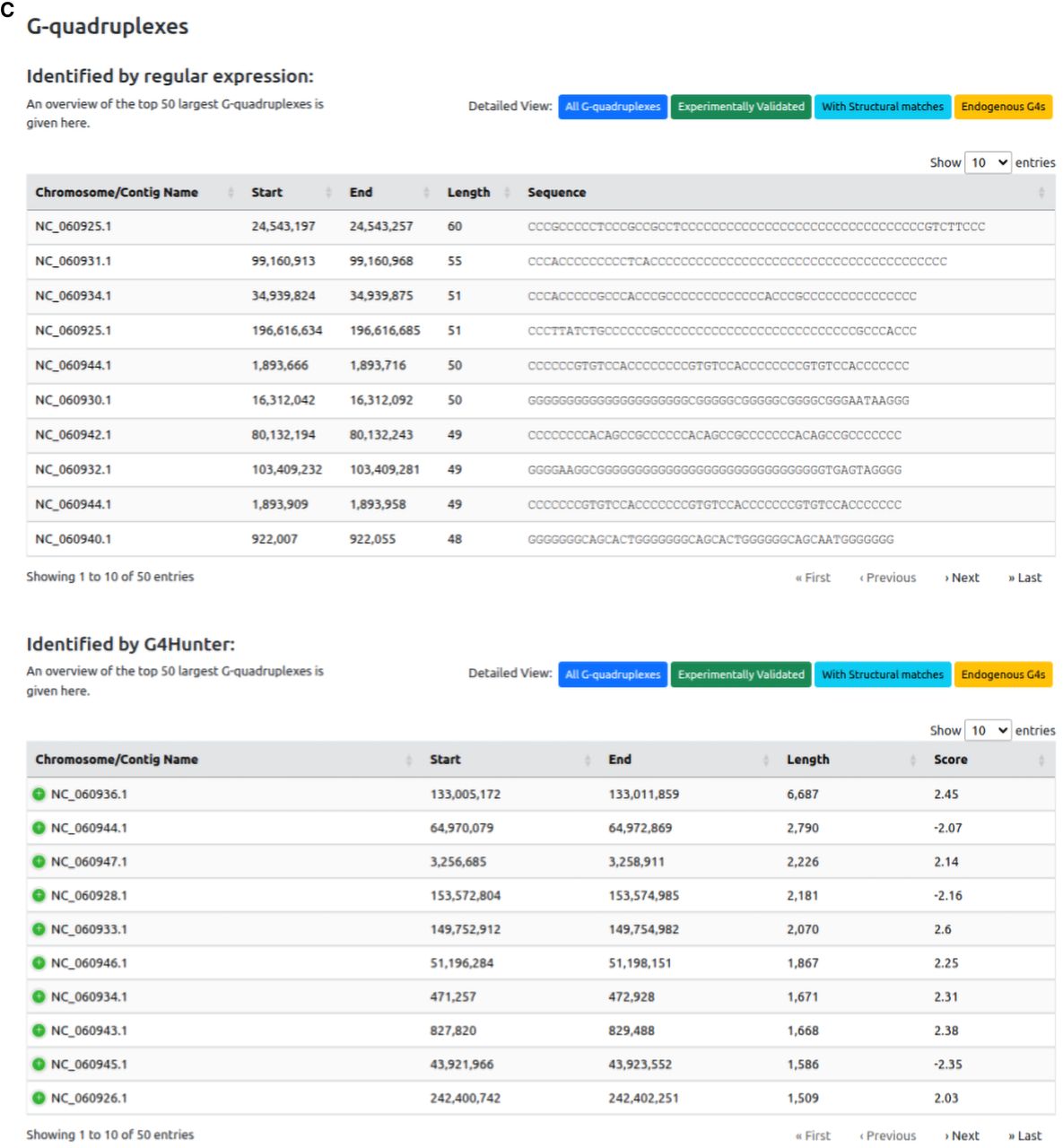Click green plus icon beside NC_060944.1
The image size is (1063, 1148).
pyautogui.click(x=39, y=828)
